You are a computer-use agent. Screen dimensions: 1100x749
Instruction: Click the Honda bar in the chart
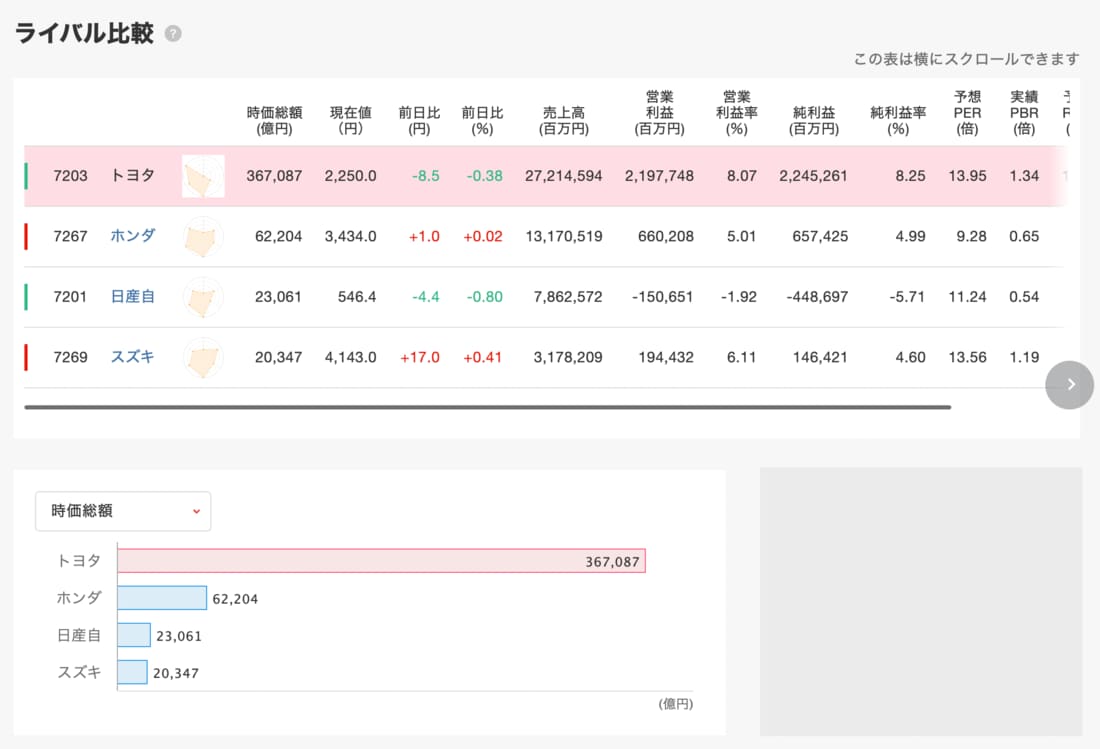tap(162, 598)
